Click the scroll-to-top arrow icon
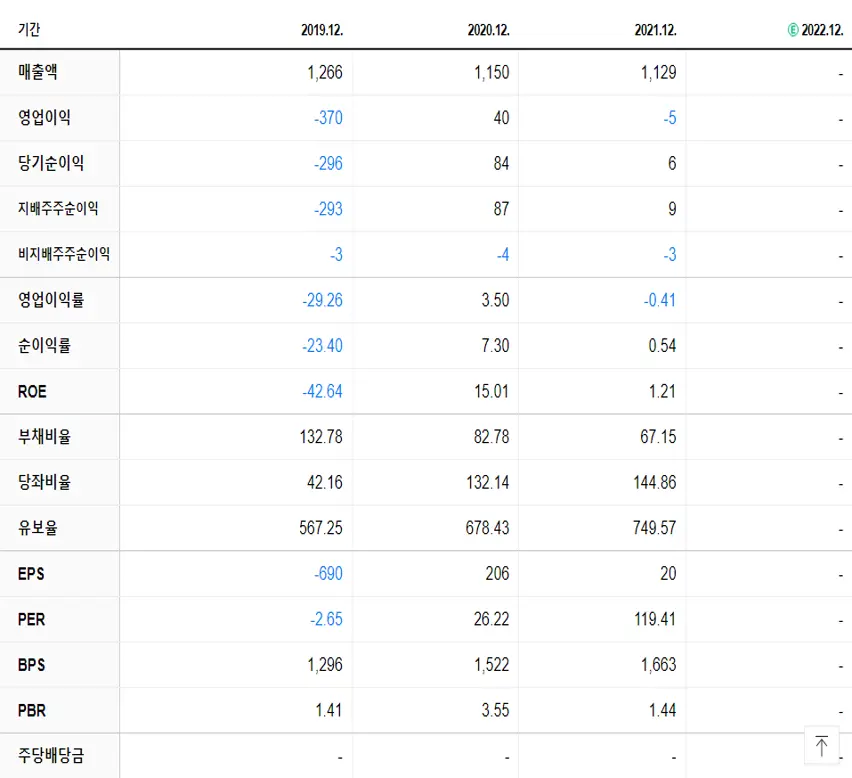Viewport: 852px width, 778px height. [x=822, y=745]
